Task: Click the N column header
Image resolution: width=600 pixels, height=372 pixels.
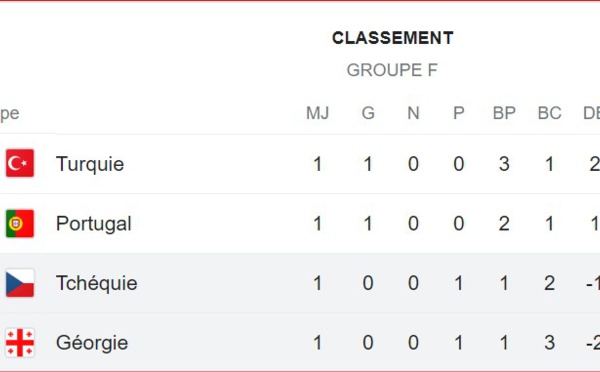Action: (413, 113)
